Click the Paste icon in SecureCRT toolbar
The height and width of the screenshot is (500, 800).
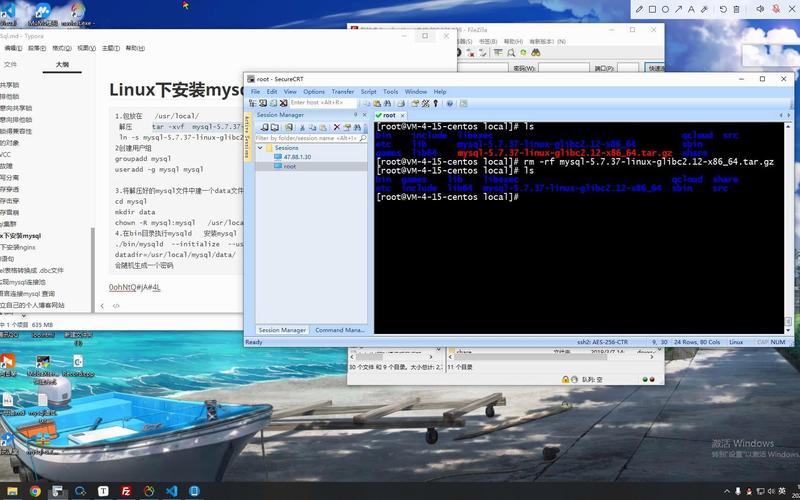377,103
